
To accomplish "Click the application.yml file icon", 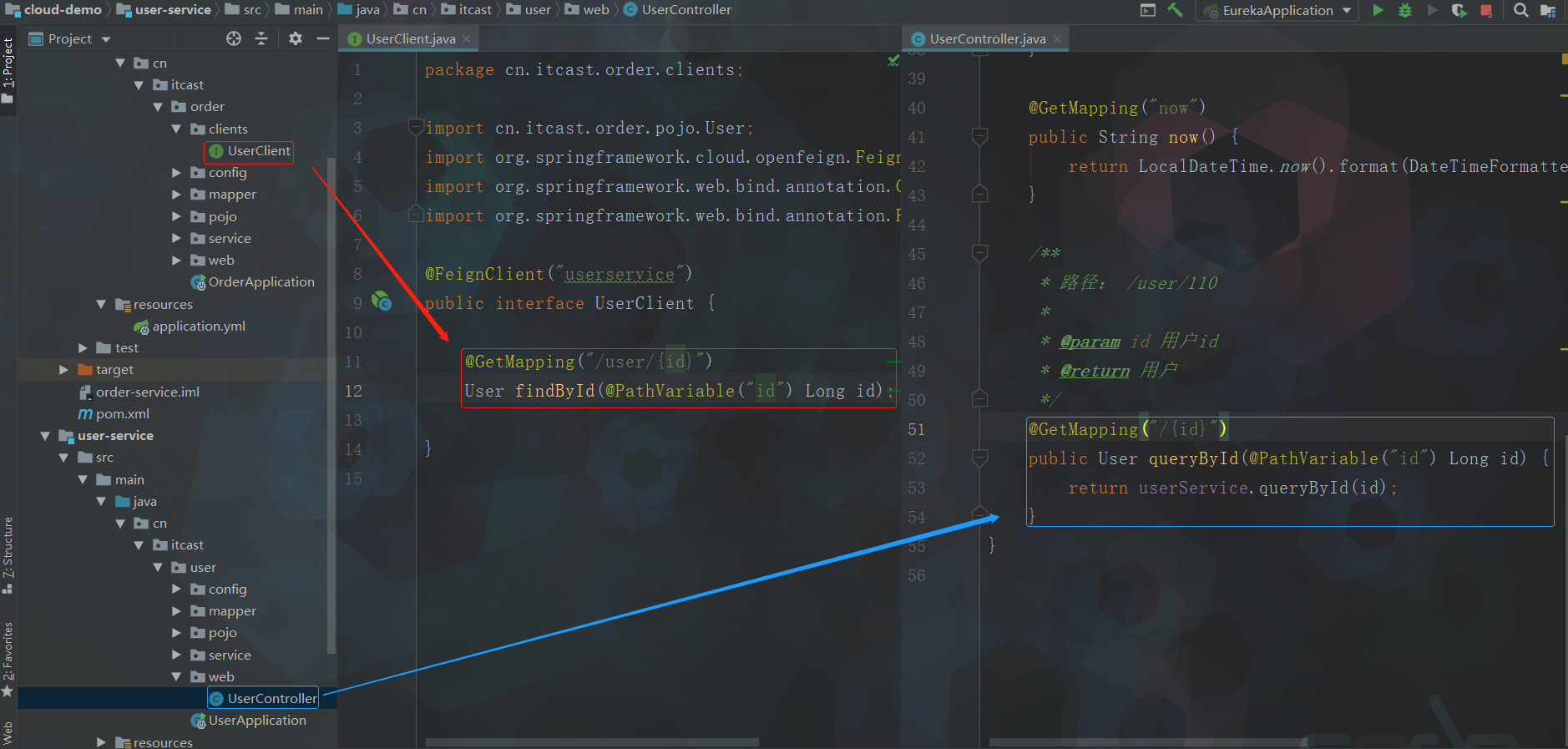I will [142, 326].
